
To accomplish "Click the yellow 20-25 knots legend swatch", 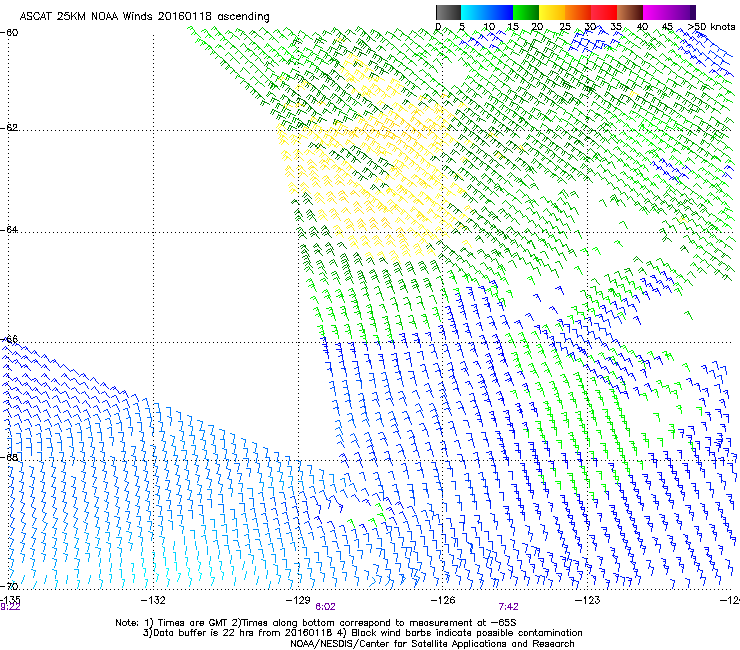I will [552, 12].
